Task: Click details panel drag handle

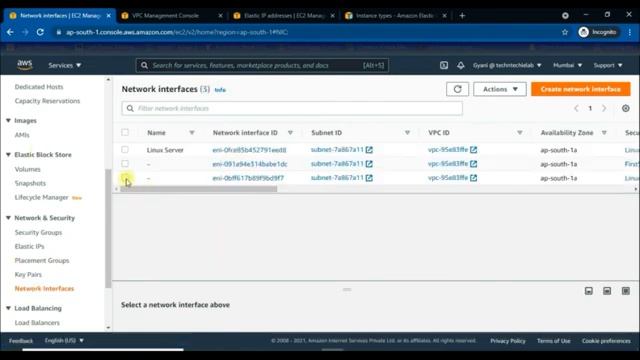Action: click(347, 289)
